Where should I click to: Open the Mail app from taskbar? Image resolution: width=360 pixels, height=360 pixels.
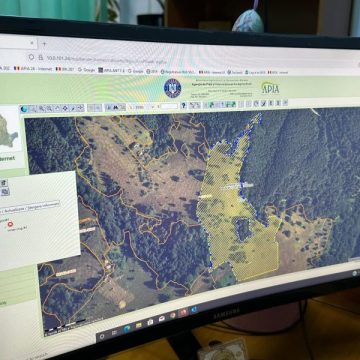(x=162, y=318)
